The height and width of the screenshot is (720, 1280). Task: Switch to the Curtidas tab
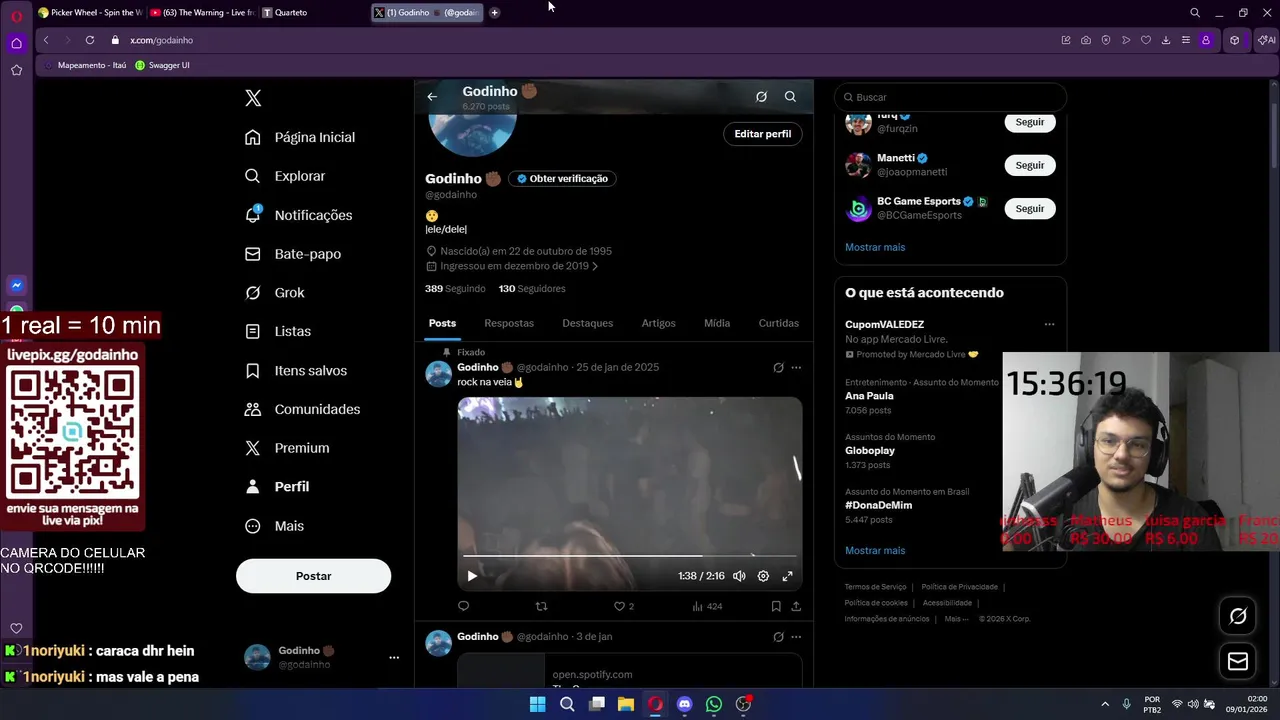(x=778, y=323)
